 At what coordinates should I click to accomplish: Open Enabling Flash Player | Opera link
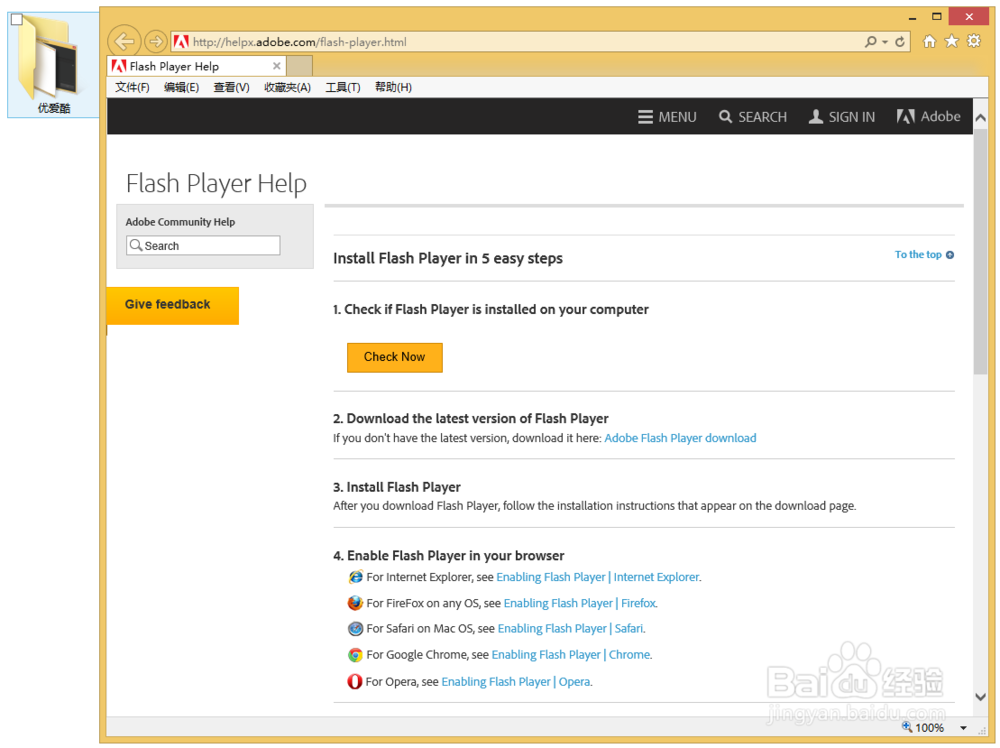516,682
